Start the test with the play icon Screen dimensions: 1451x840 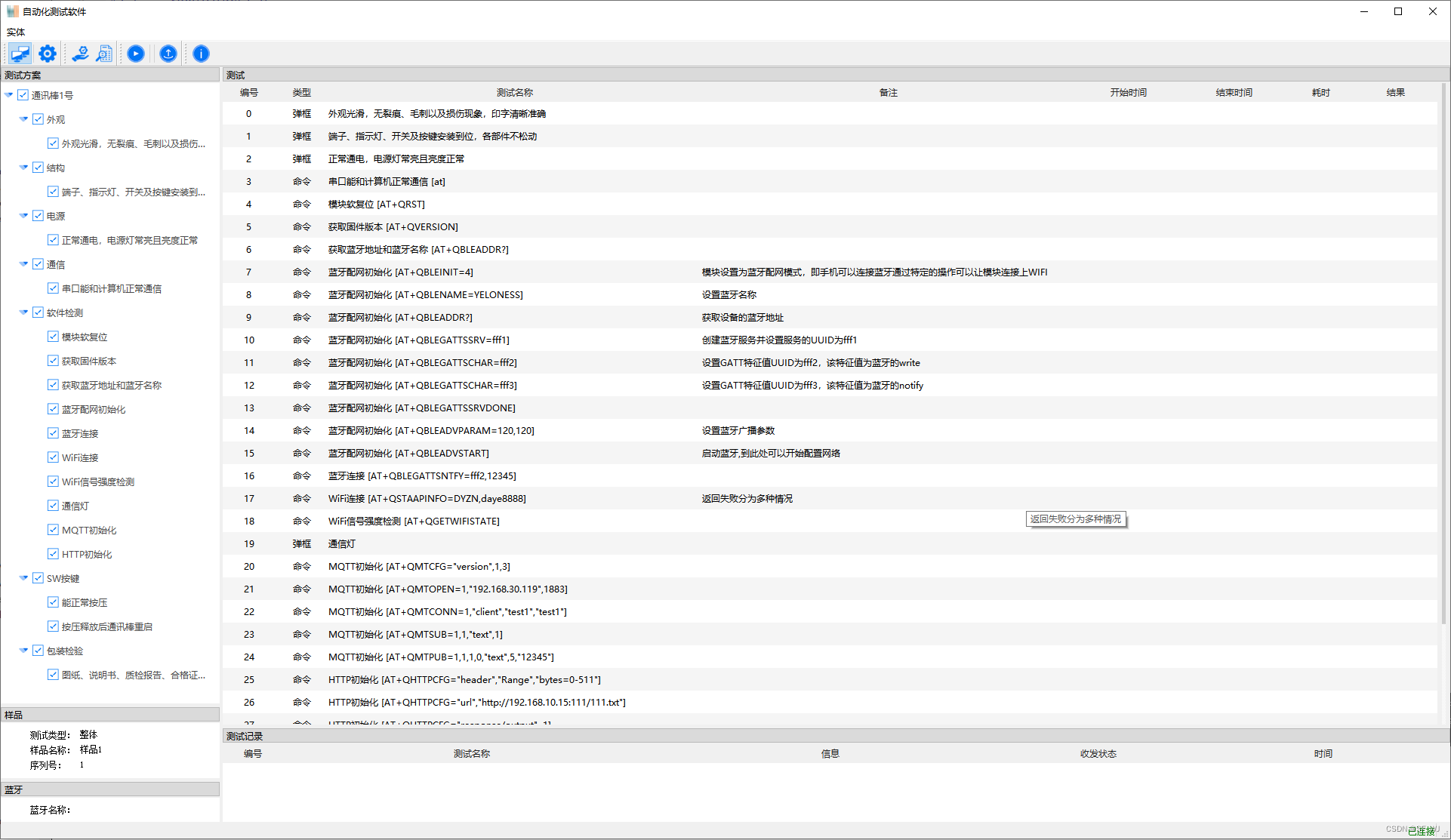[x=136, y=54]
